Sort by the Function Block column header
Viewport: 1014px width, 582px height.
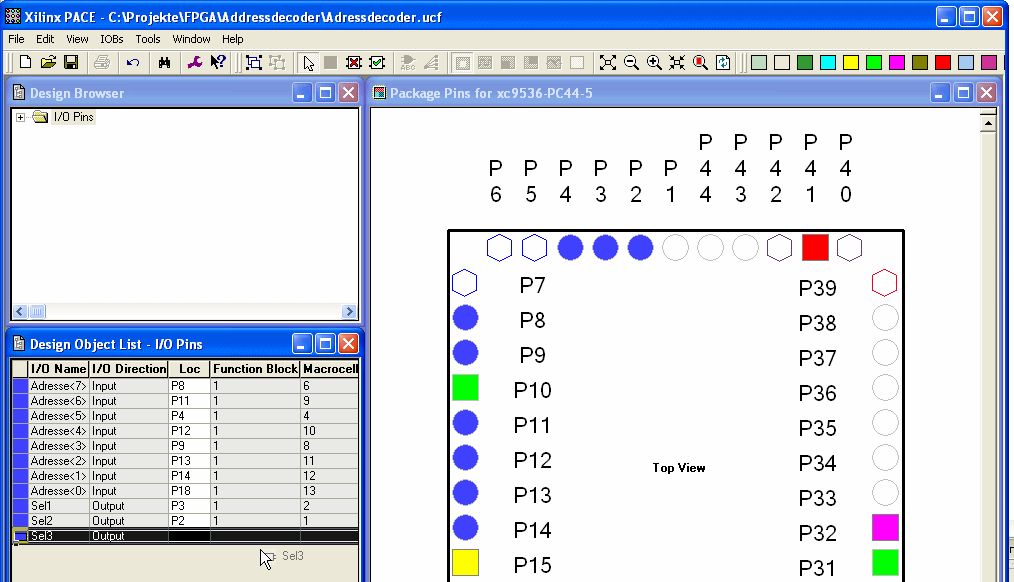(255, 369)
